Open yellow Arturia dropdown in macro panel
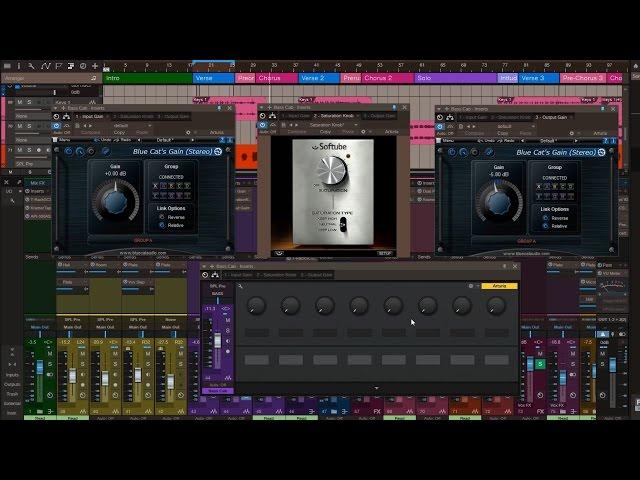The image size is (640, 480). (x=499, y=286)
